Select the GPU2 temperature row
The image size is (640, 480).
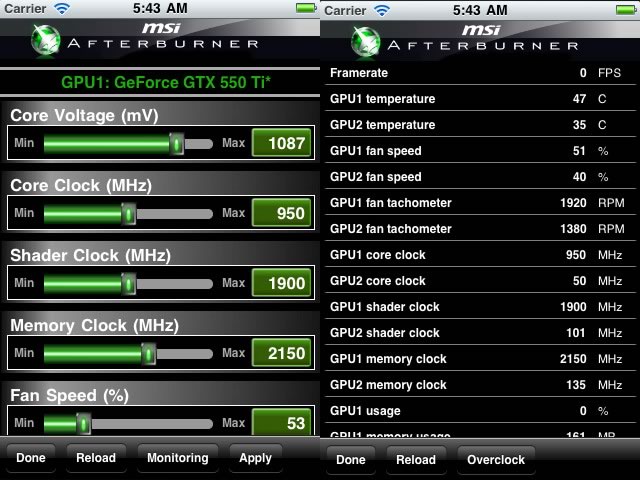point(480,124)
